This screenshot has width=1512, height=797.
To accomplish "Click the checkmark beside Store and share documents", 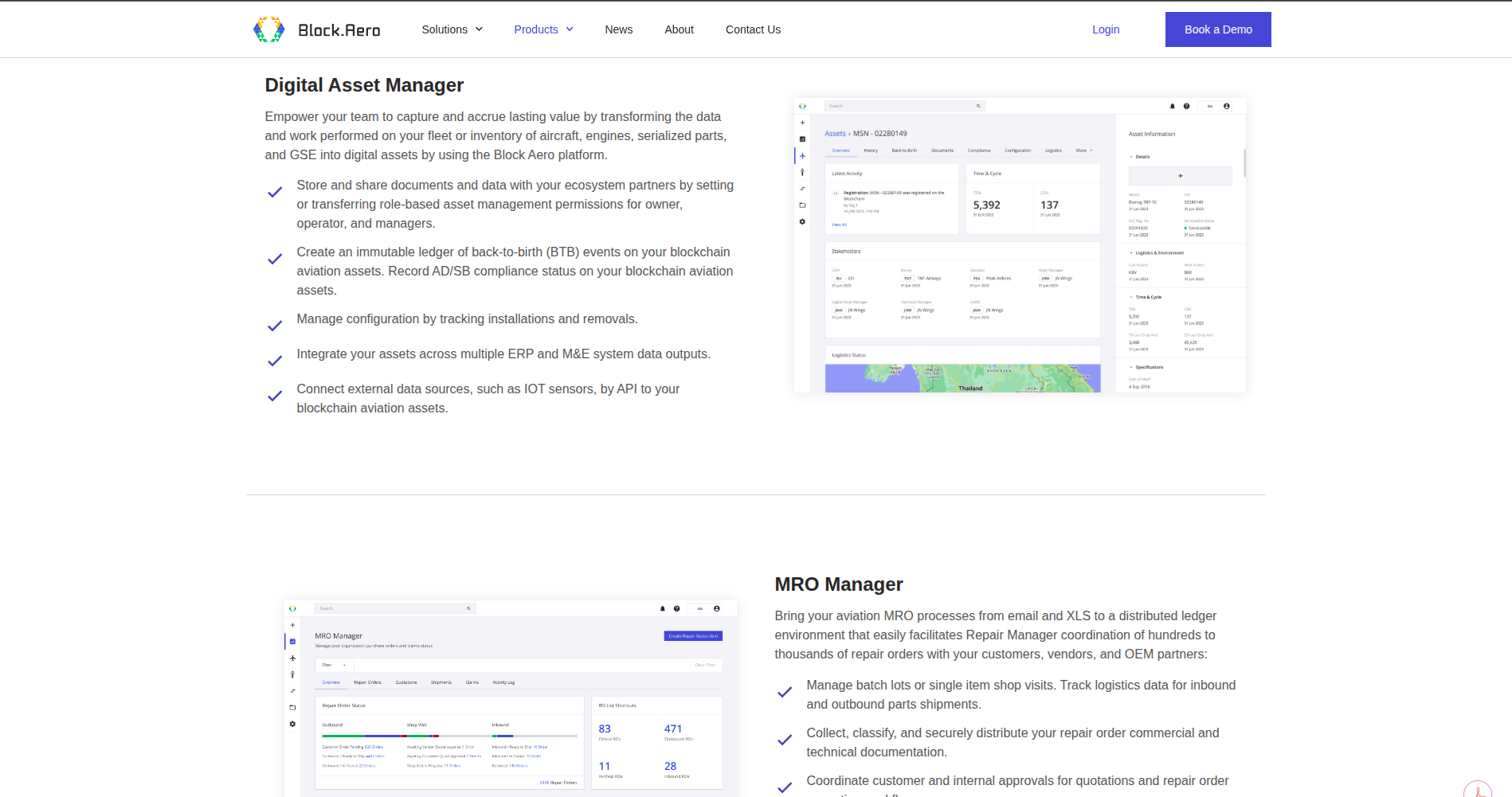I will [275, 192].
